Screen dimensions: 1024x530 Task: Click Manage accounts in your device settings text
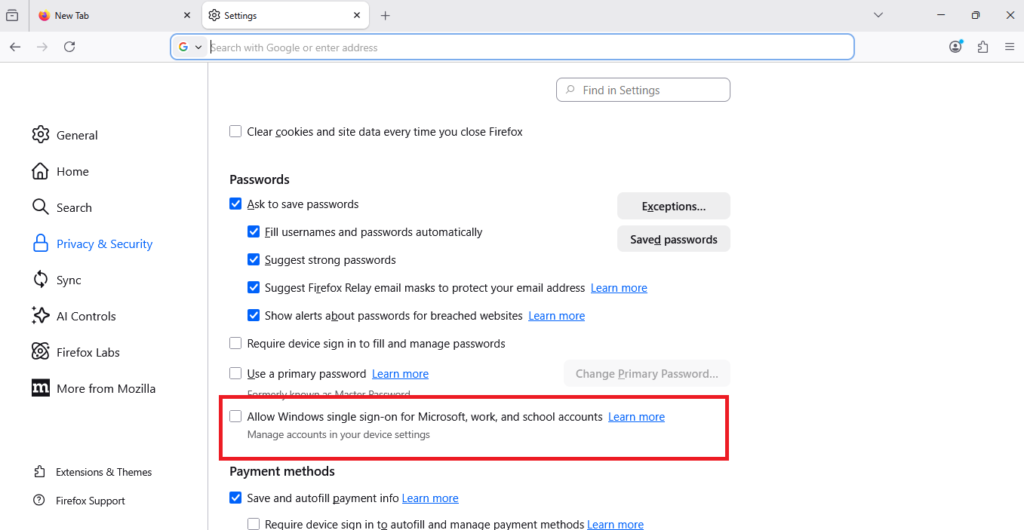(338, 435)
